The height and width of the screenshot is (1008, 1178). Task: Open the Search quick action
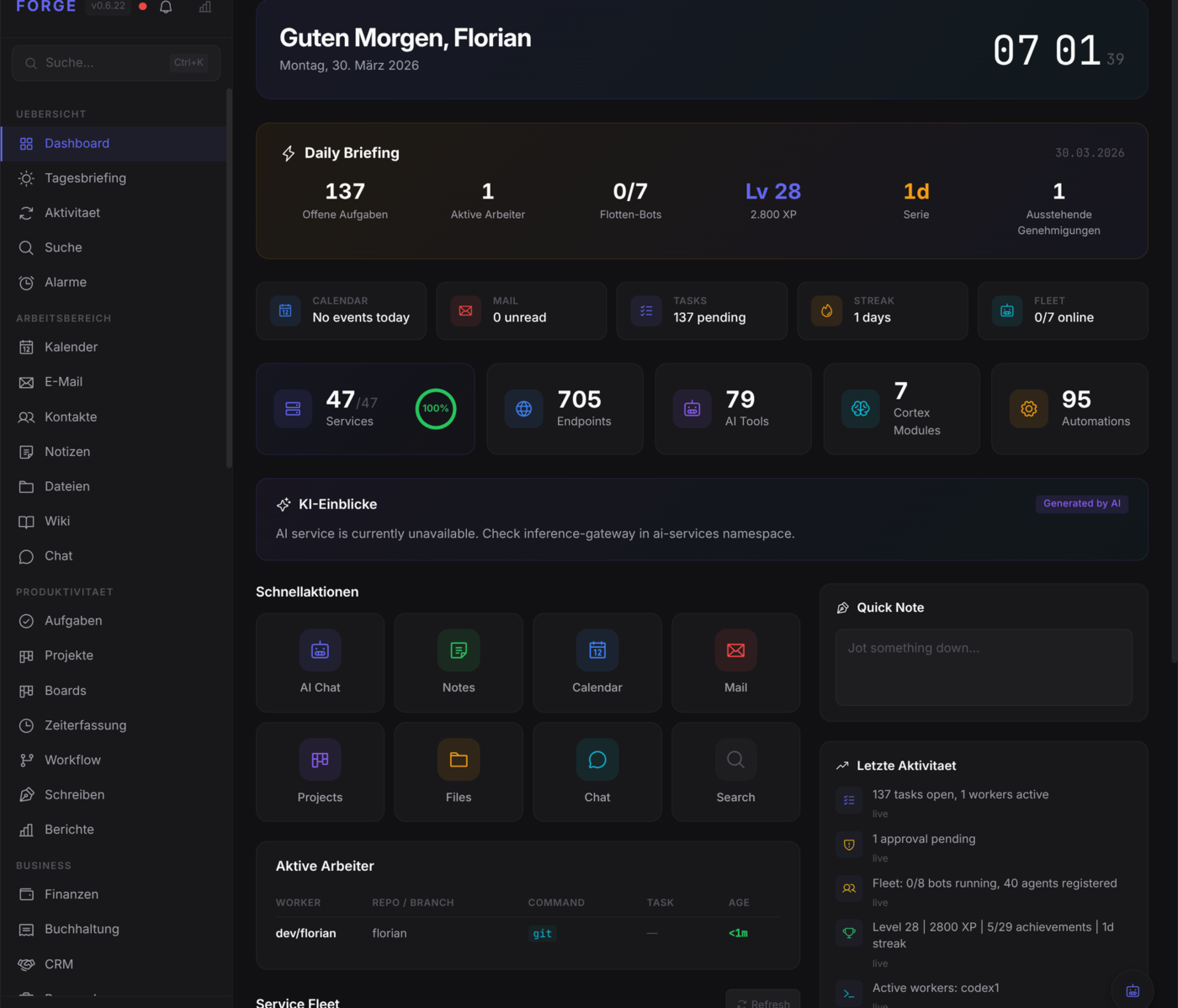coord(735,772)
